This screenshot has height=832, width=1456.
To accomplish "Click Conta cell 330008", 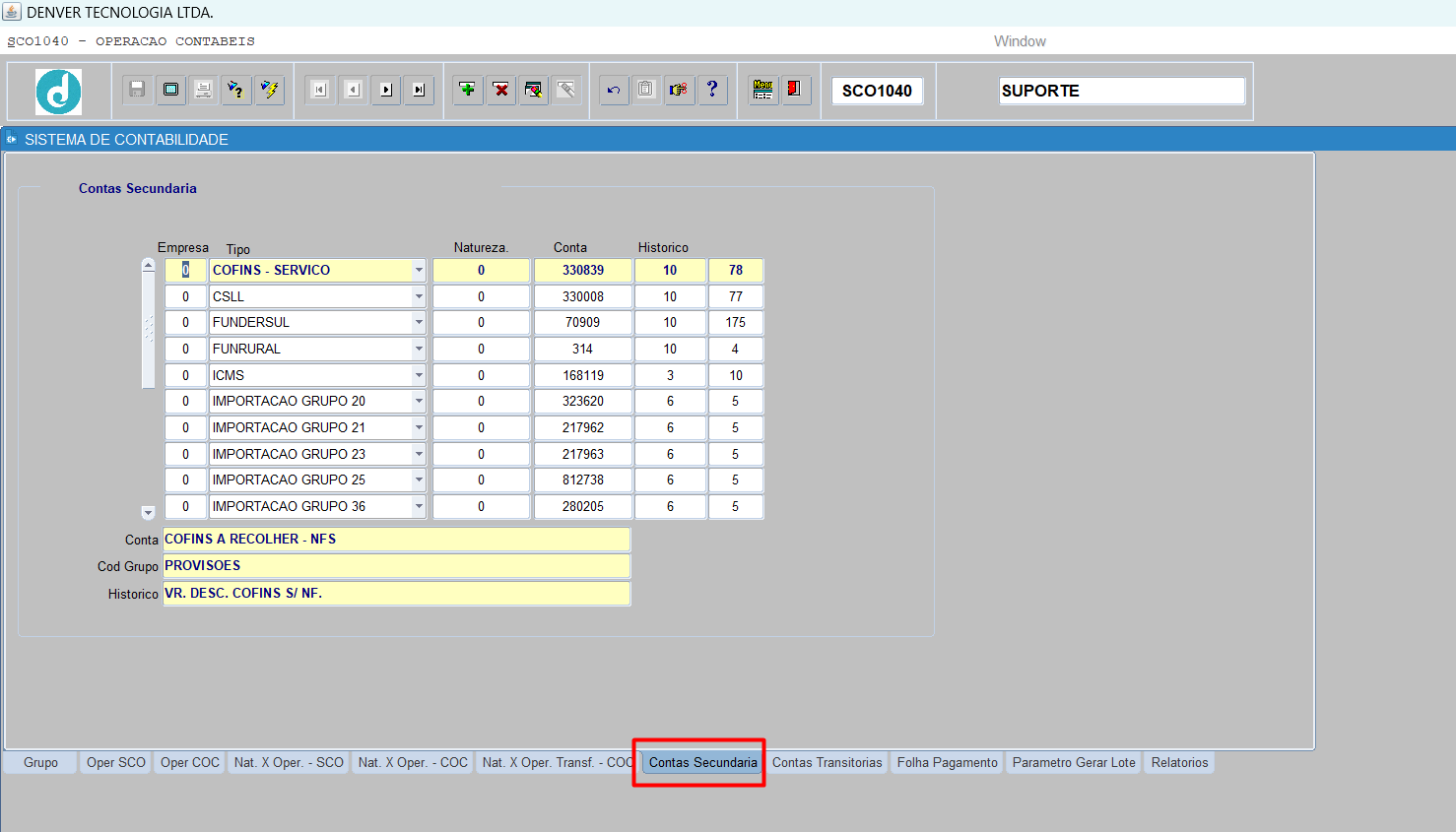I will (x=583, y=296).
